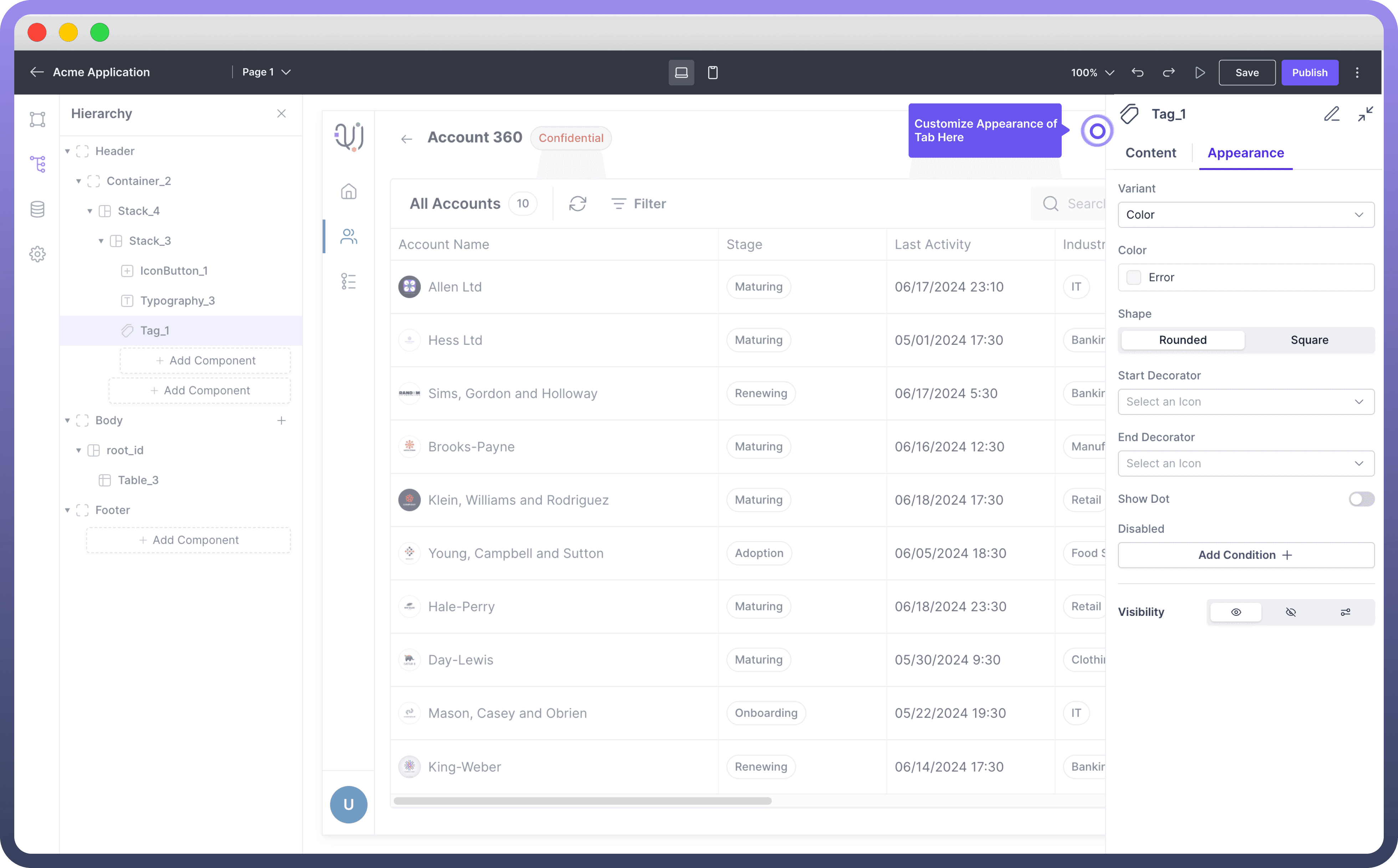Switch to mobile device view icon
1398x868 pixels.
[713, 72]
